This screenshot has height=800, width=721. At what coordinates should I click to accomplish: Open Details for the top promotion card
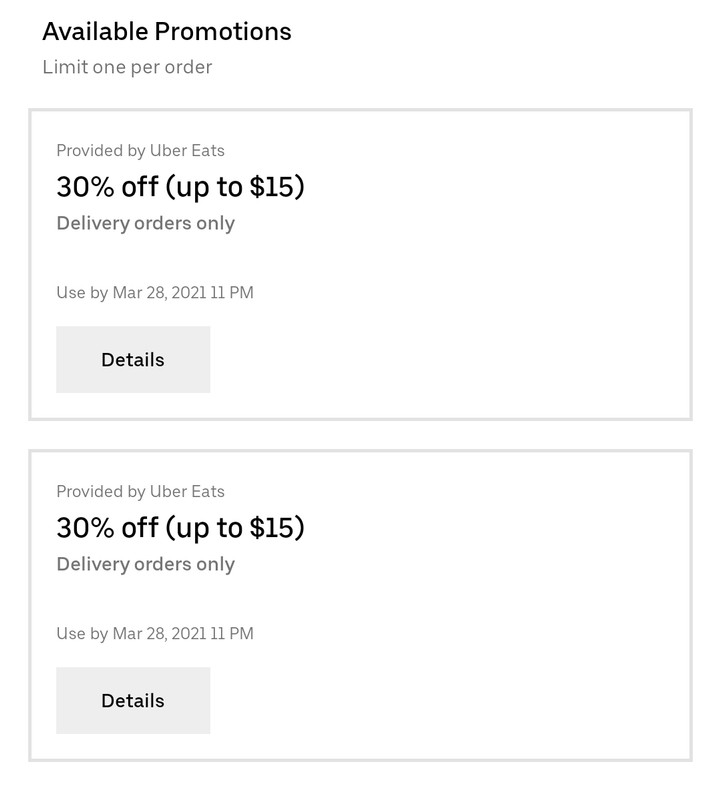(x=133, y=360)
